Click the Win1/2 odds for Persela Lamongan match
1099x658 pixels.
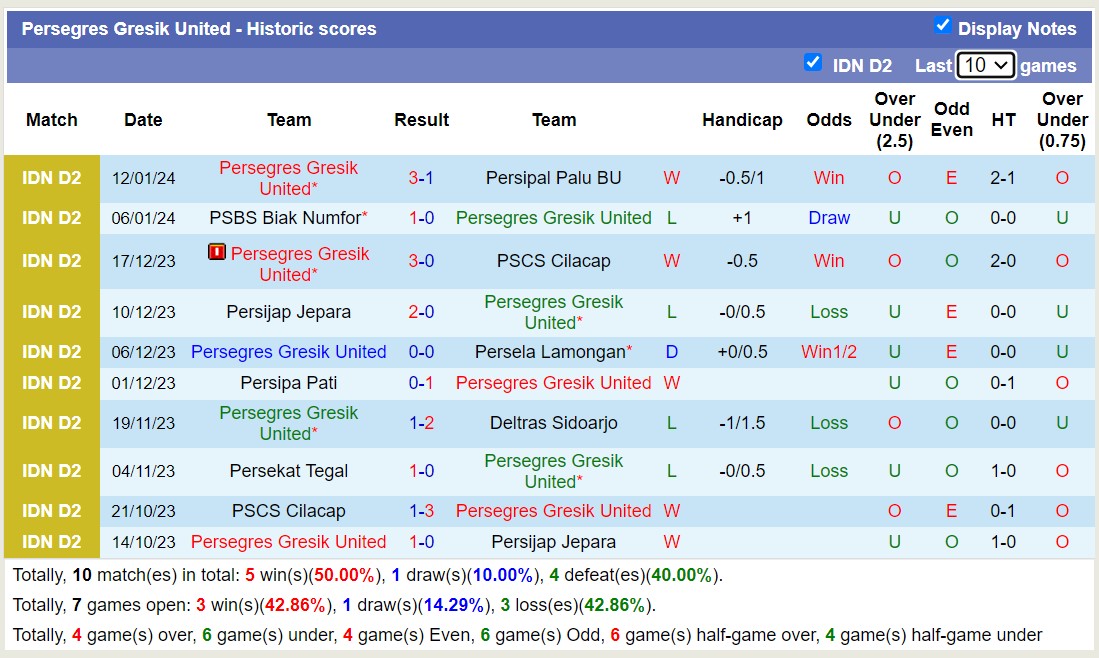(828, 352)
